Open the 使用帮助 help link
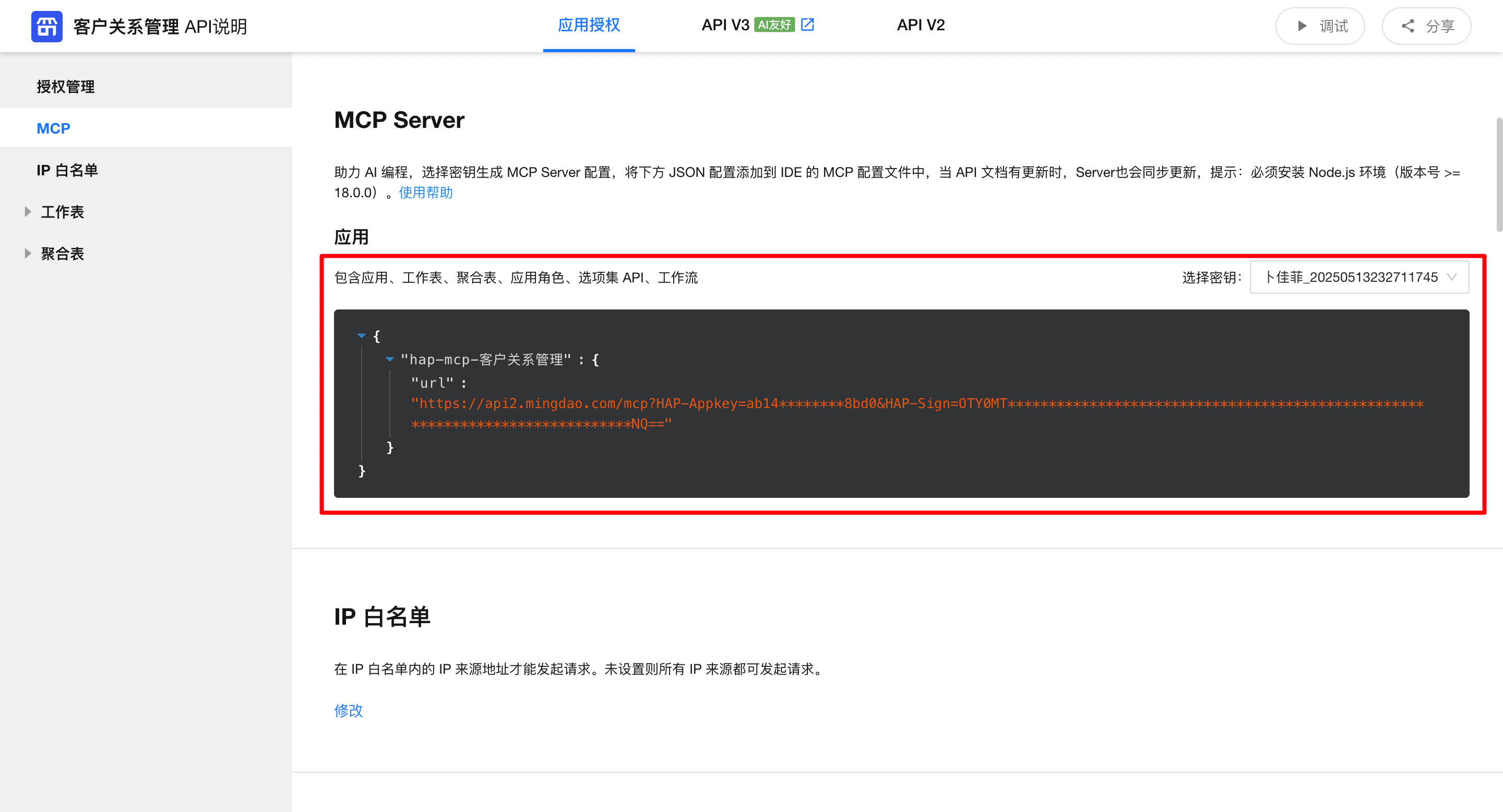This screenshot has width=1503, height=812. coord(425,193)
